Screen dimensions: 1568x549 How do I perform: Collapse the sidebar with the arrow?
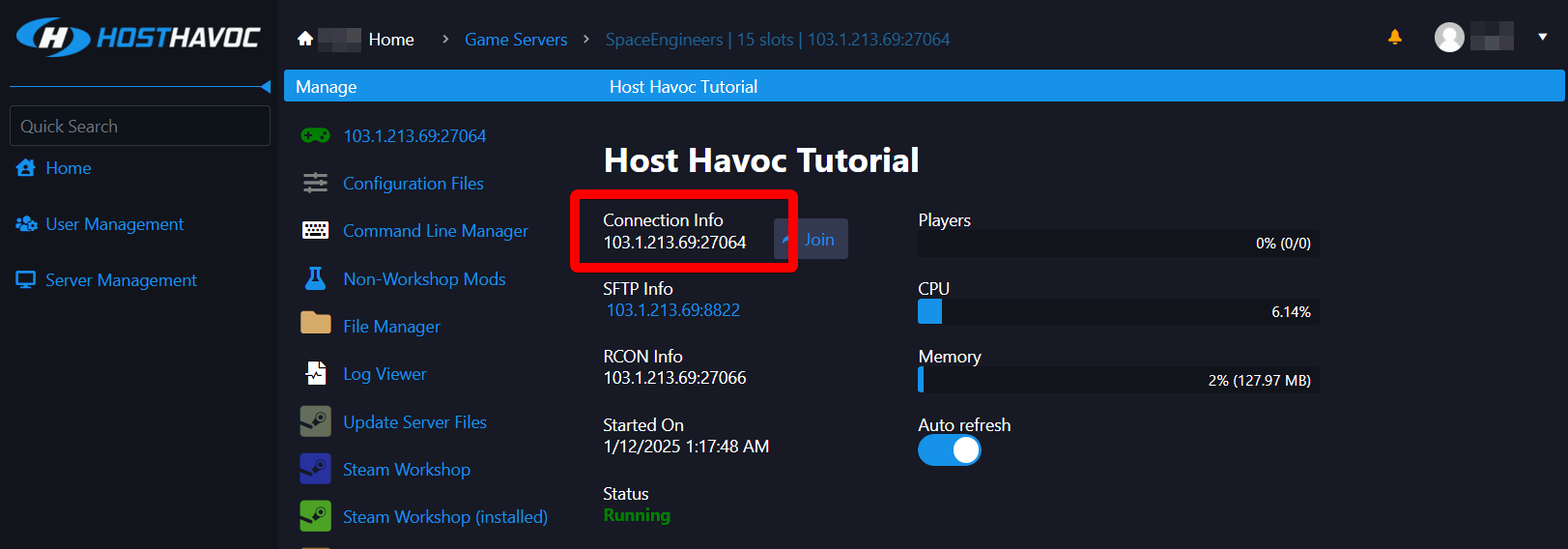[x=266, y=87]
